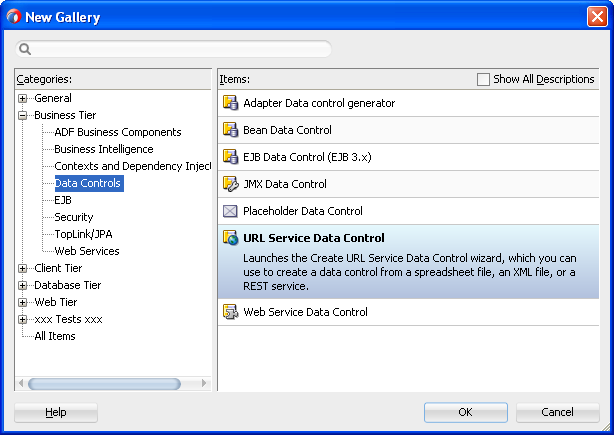
Task: Select the EJB category
Action: 63,200
